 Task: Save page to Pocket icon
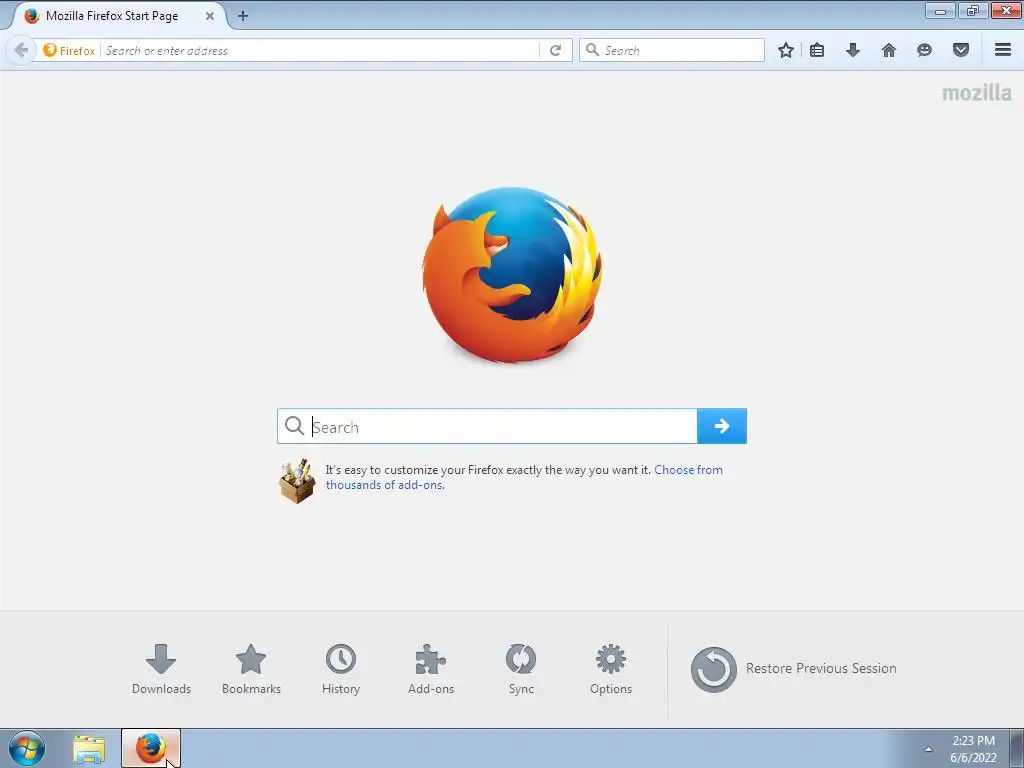pos(961,50)
